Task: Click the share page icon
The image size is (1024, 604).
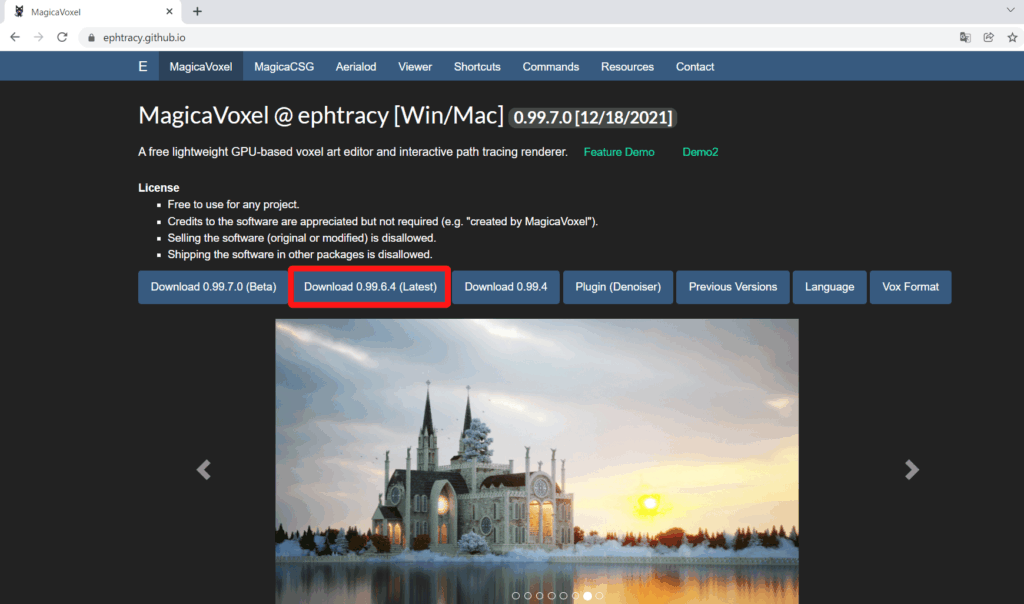Action: coord(989,37)
